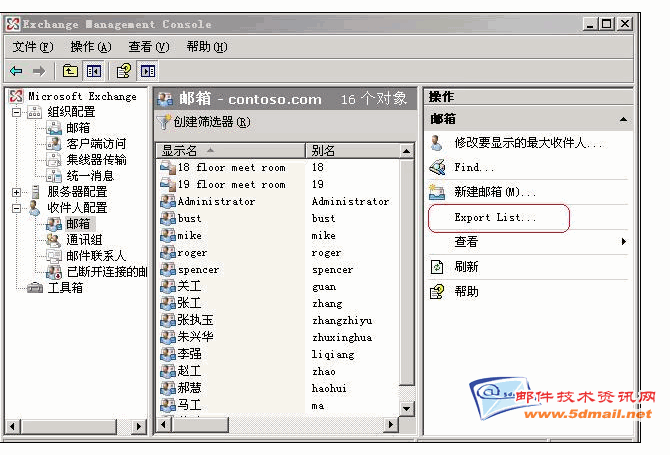Viewport: 670px width, 455px height.
Task: Sort by the 显示名 column header
Action: click(x=230, y=150)
